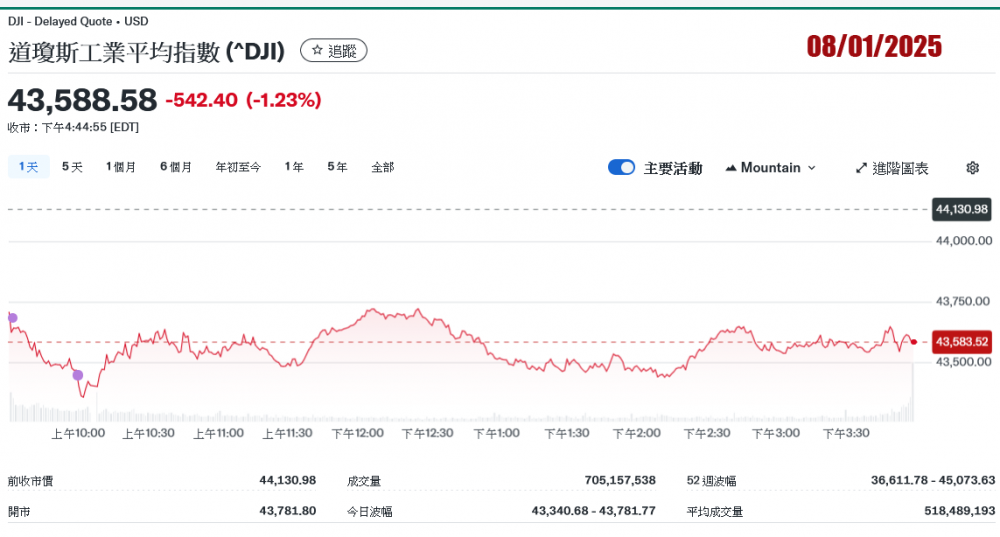
Task: Show 全部 full history range
Action: pyautogui.click(x=382, y=167)
